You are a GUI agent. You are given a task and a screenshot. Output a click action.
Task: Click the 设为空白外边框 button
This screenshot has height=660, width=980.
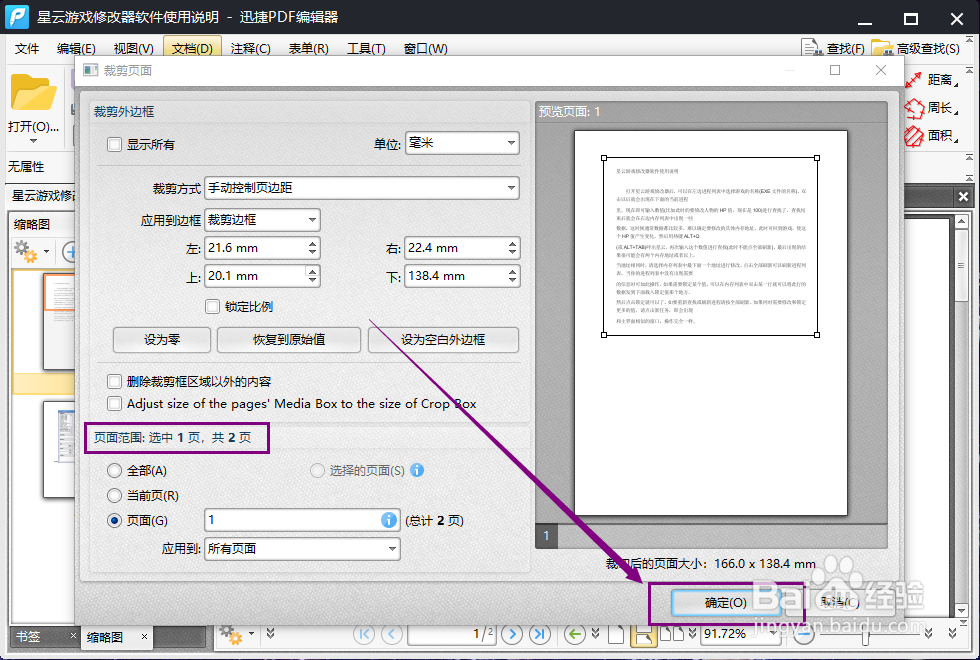click(443, 339)
